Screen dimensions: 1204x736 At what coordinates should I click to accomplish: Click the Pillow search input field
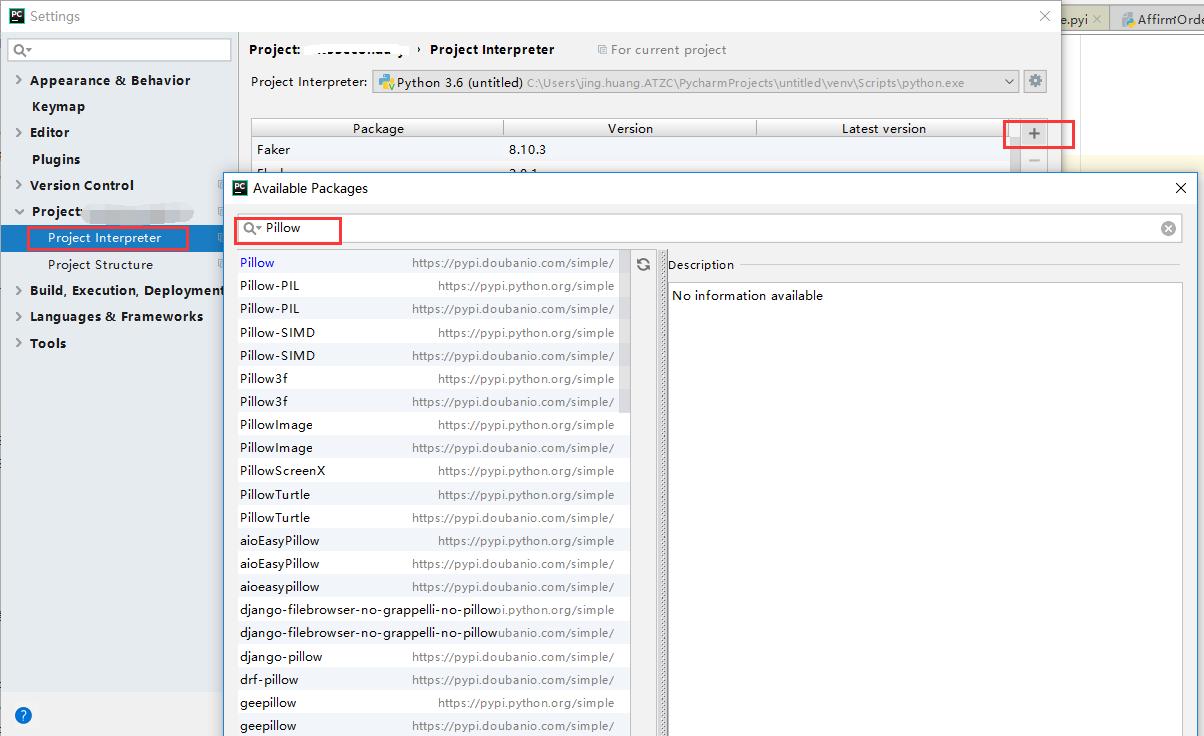[x=710, y=228]
